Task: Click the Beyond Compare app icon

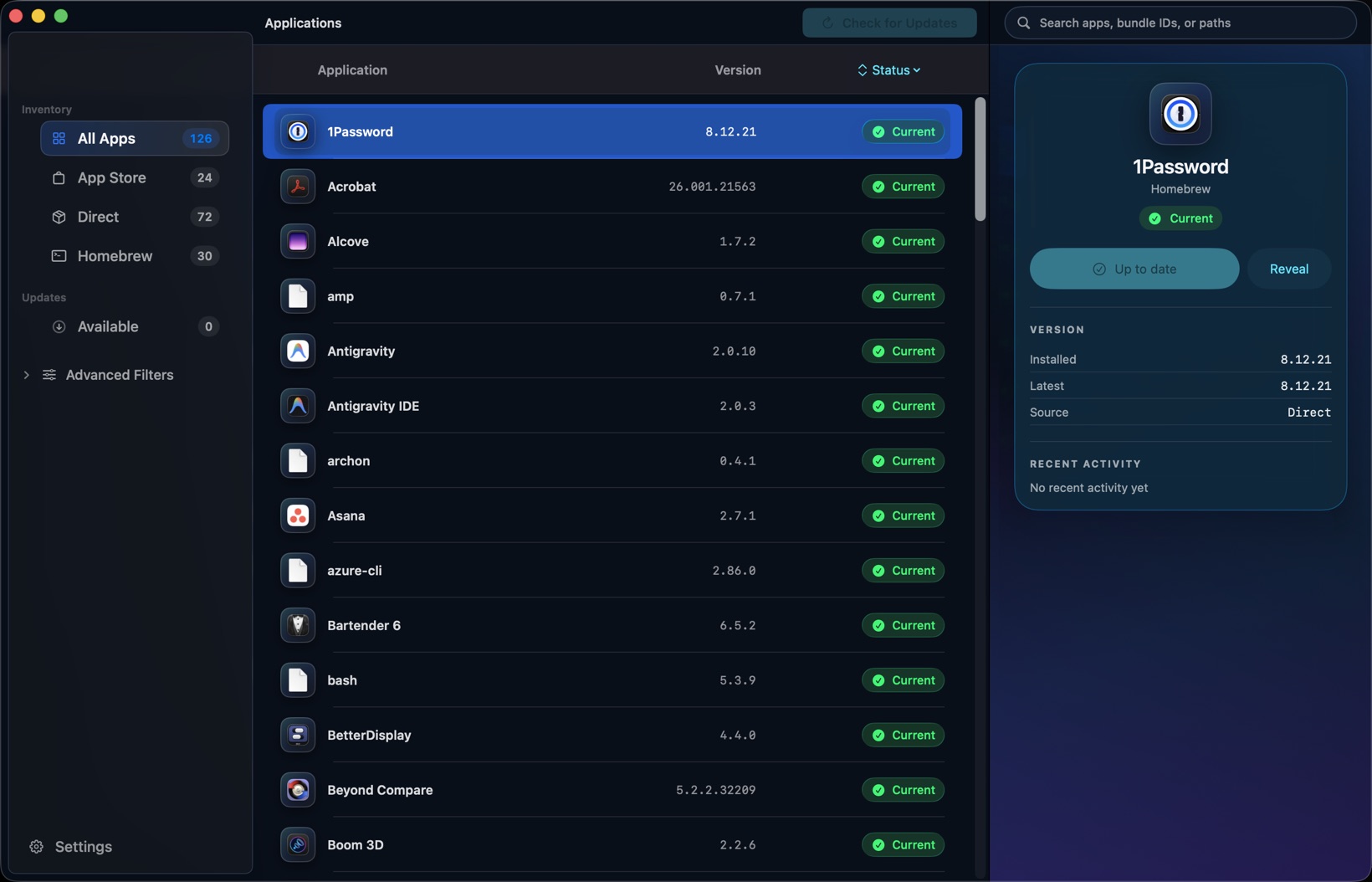Action: pos(298,790)
